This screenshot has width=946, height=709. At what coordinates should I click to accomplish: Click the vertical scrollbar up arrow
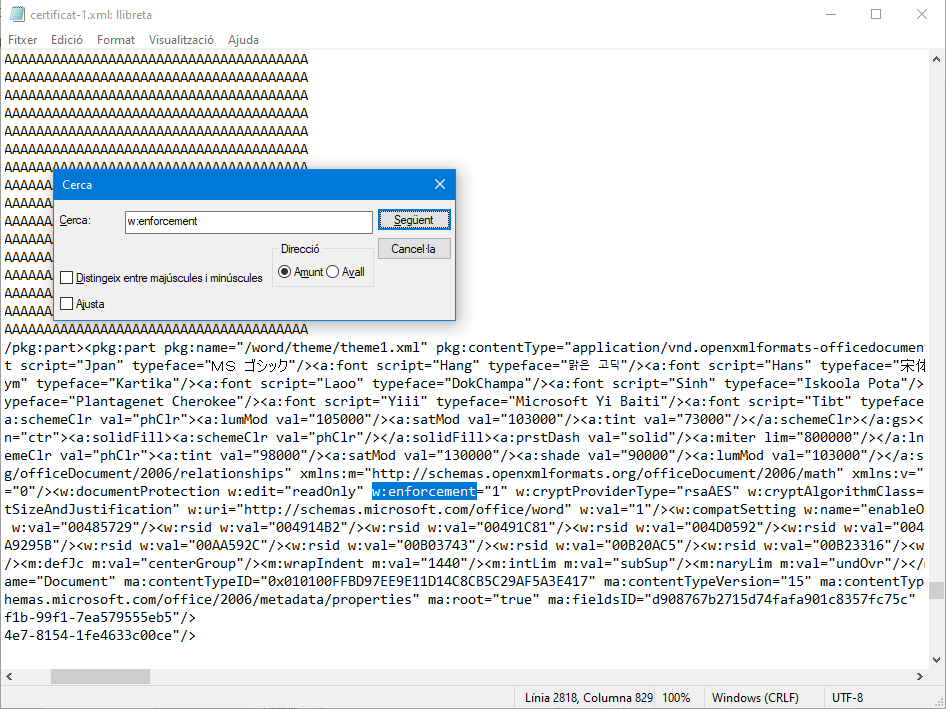[936, 59]
